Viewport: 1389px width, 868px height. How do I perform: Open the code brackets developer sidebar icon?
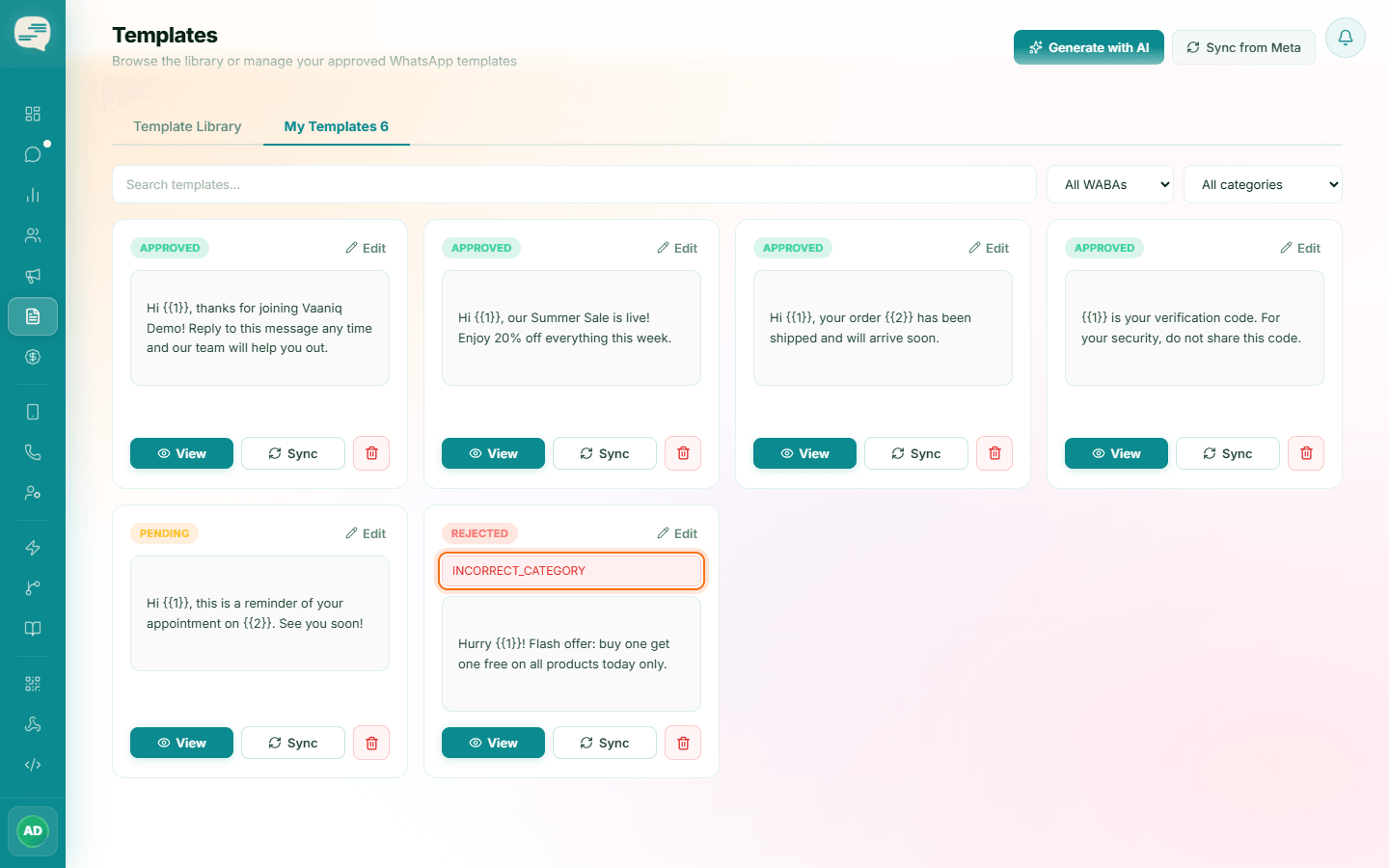click(33, 765)
